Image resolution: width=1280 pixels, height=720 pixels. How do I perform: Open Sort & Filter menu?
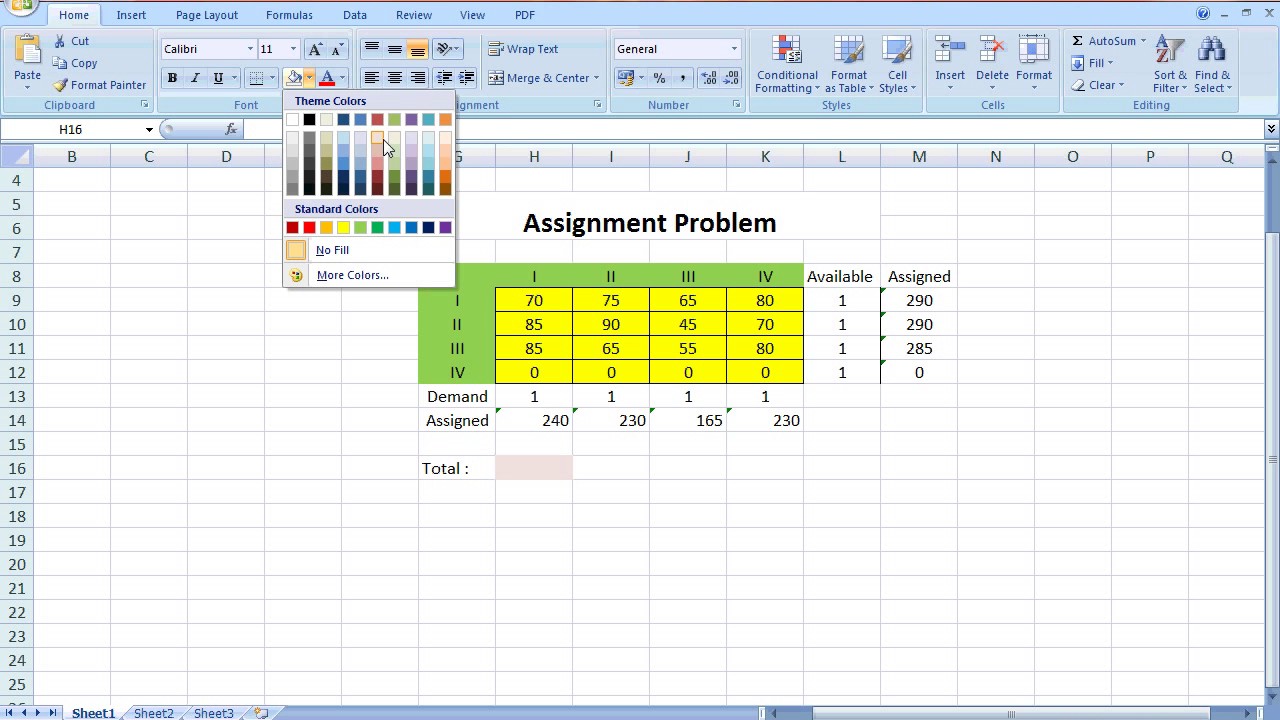click(x=1170, y=65)
